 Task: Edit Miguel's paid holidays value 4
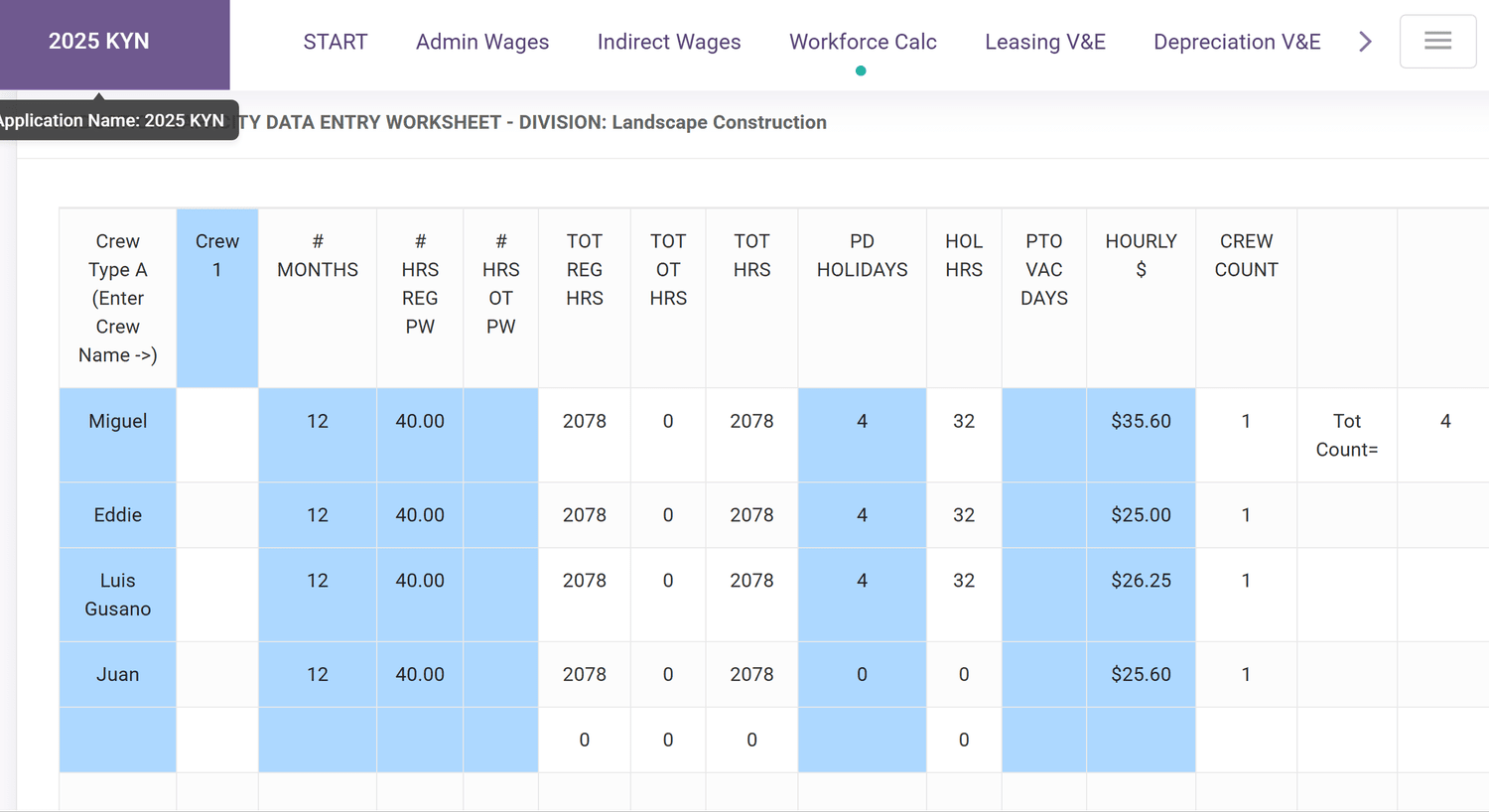pyautogui.click(x=863, y=435)
